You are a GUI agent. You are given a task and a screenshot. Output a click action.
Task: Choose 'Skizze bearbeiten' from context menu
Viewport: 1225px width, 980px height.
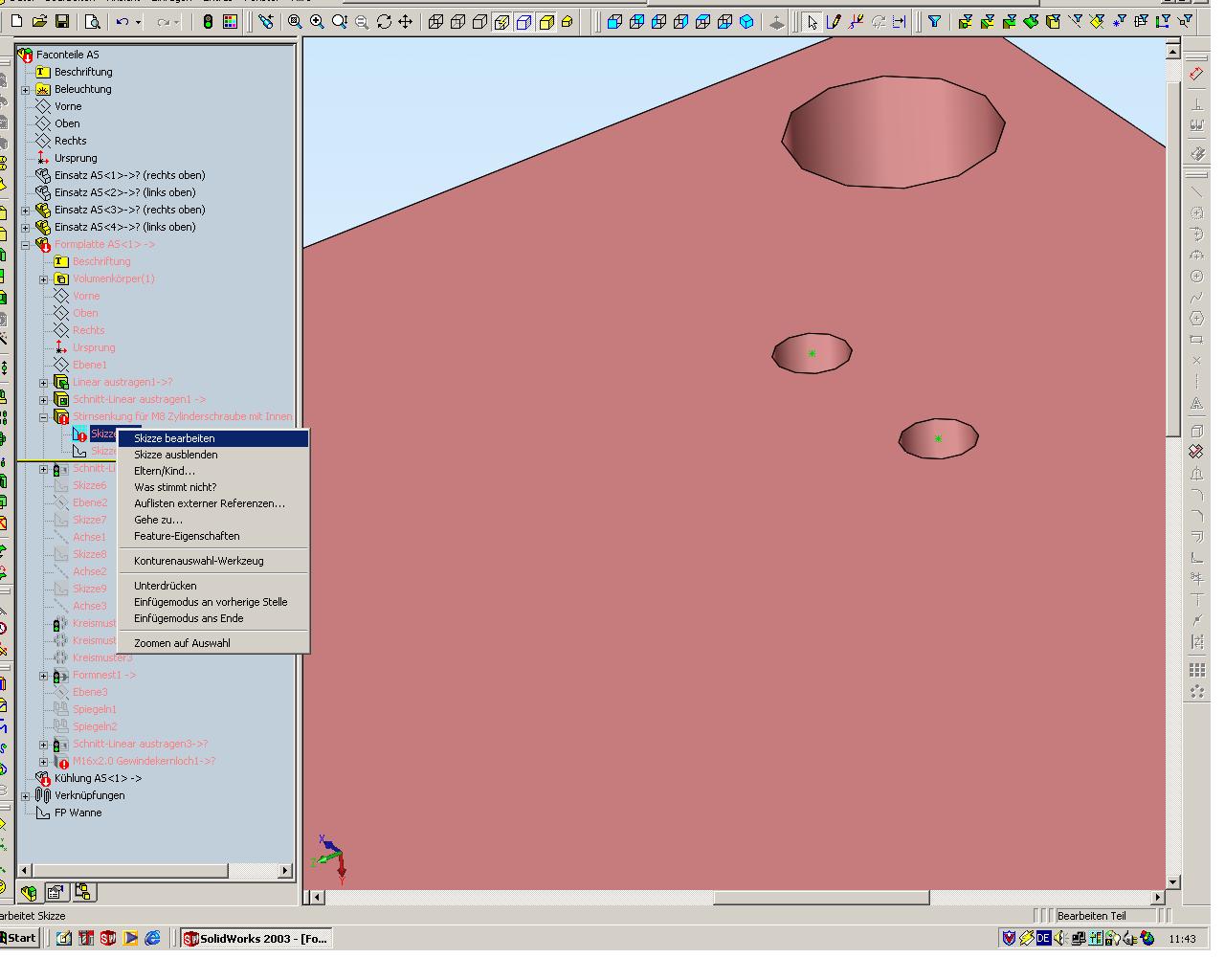point(174,438)
